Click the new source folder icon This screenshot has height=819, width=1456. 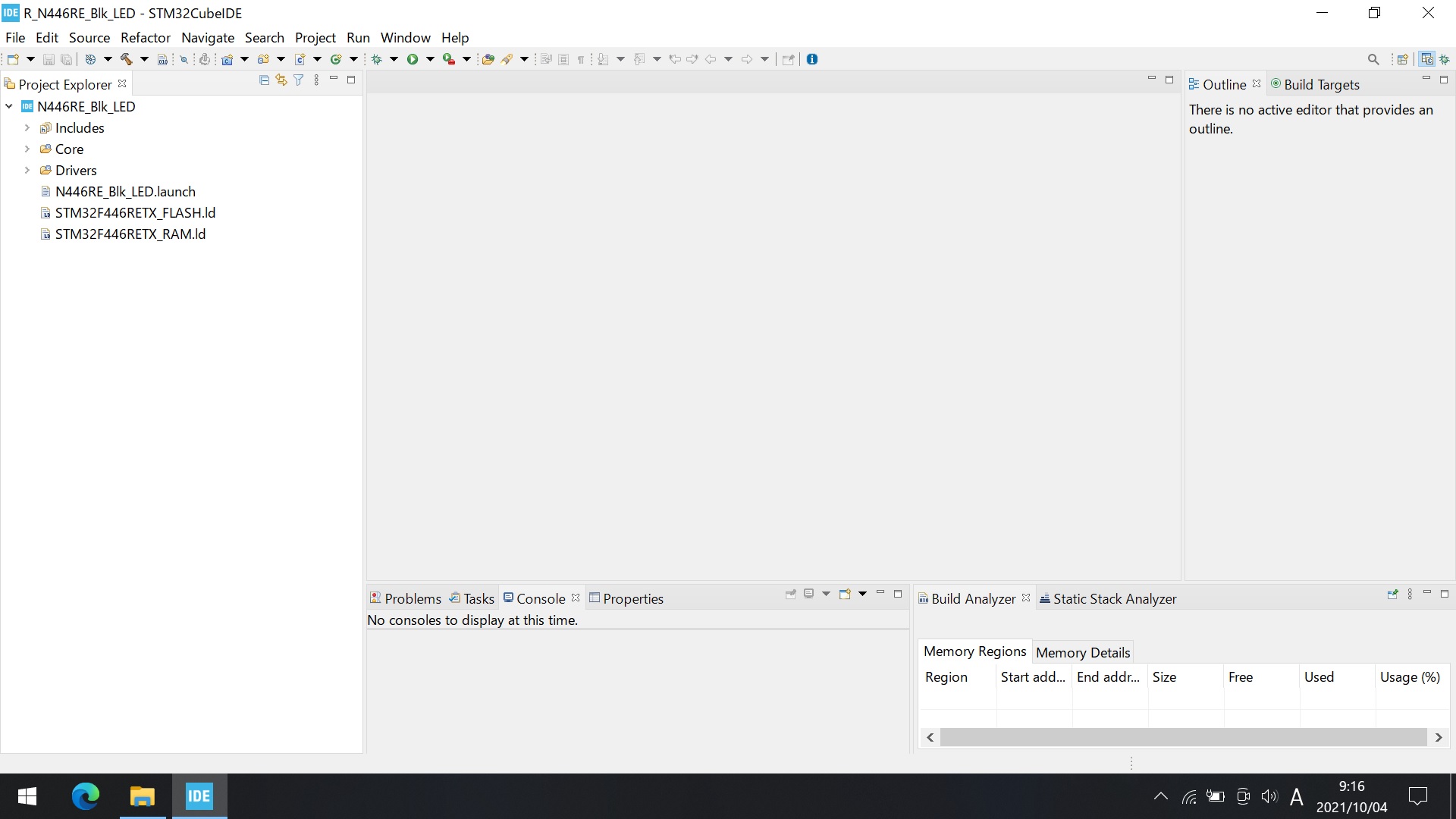(263, 59)
